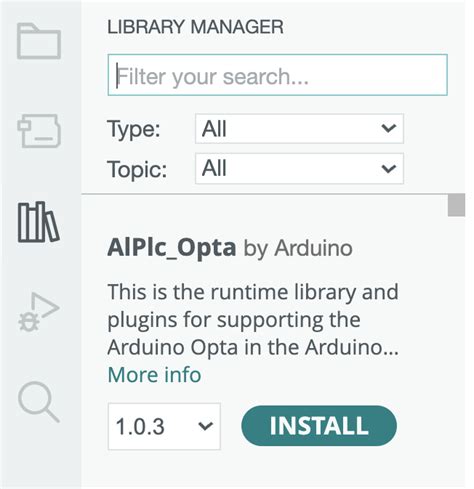Open the Debug bug-and-play icon
The image size is (474, 489).
point(39,312)
